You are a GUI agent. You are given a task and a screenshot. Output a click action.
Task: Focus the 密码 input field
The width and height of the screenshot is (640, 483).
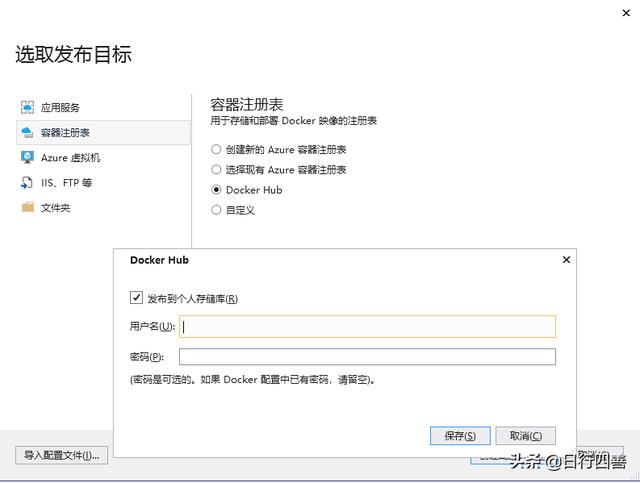coord(367,356)
